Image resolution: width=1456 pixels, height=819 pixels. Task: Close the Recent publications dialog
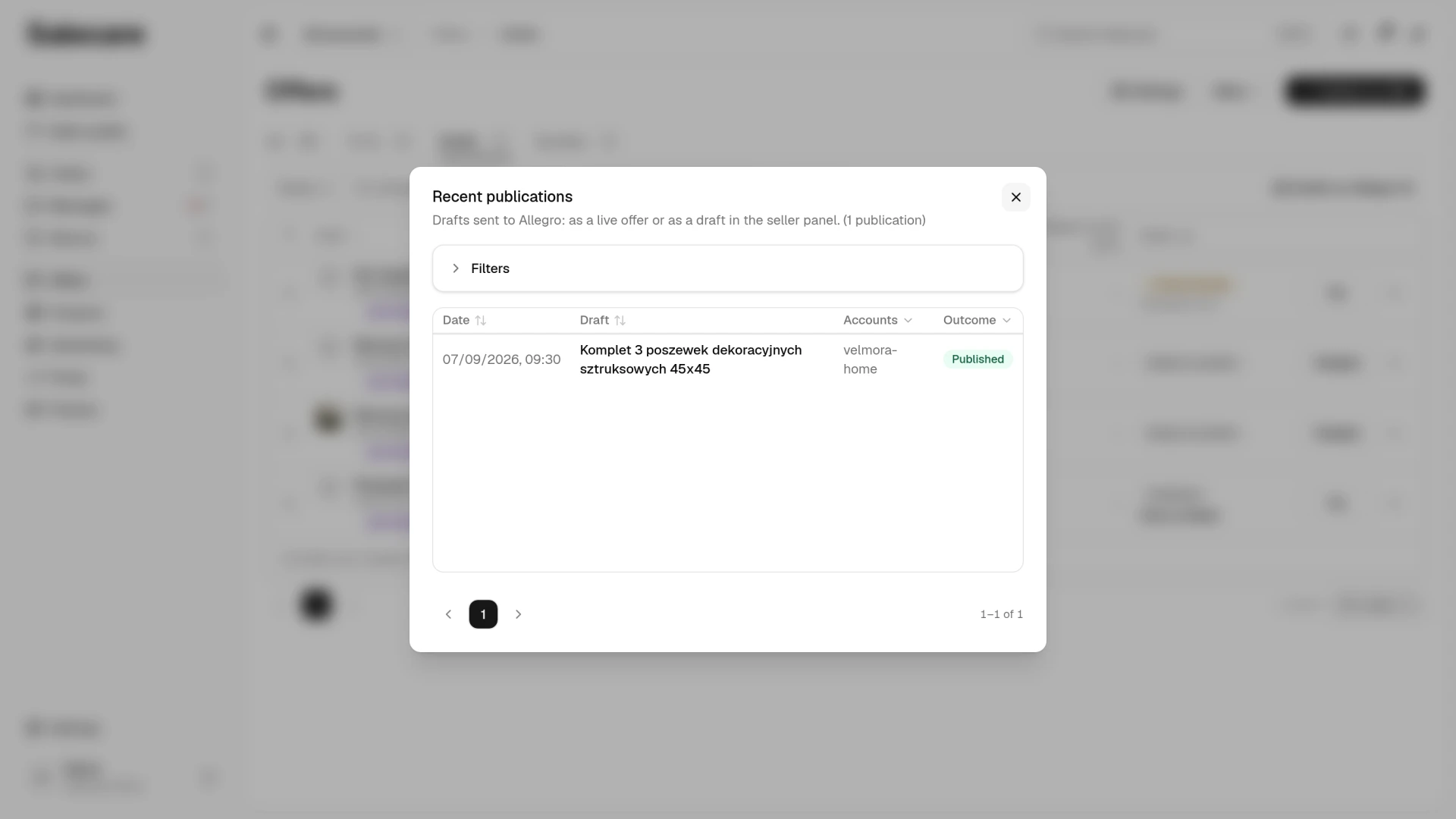click(x=1015, y=197)
